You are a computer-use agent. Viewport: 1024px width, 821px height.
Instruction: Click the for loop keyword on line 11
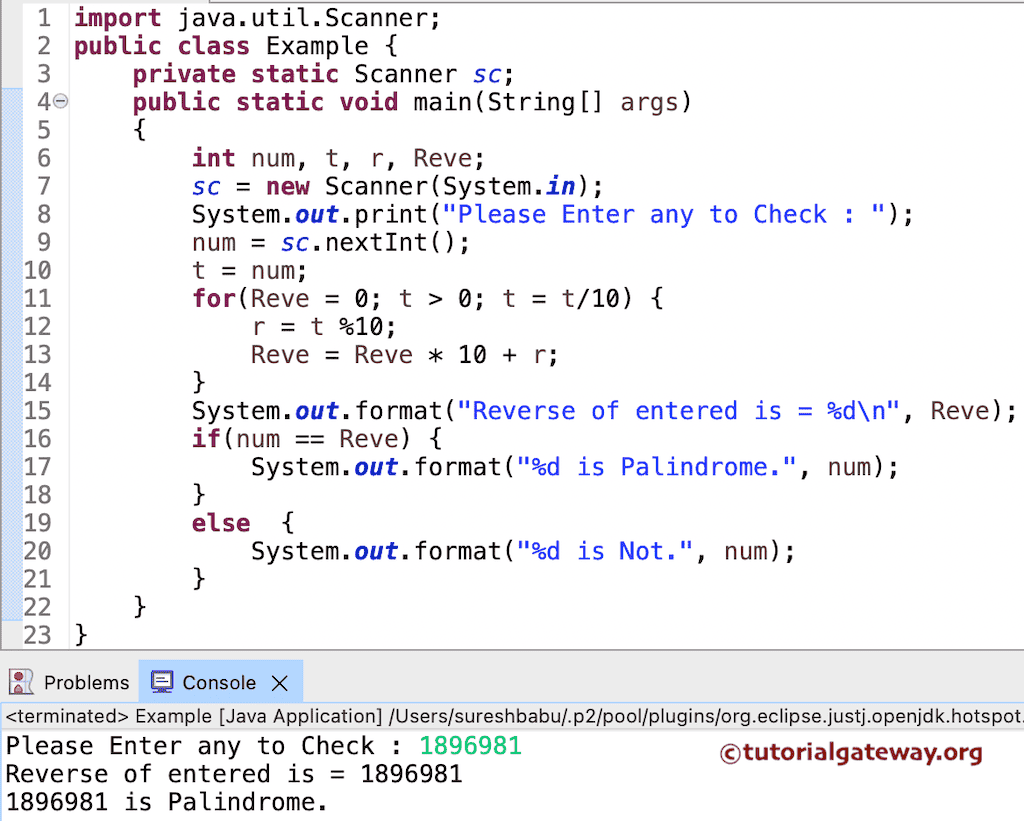pos(209,298)
